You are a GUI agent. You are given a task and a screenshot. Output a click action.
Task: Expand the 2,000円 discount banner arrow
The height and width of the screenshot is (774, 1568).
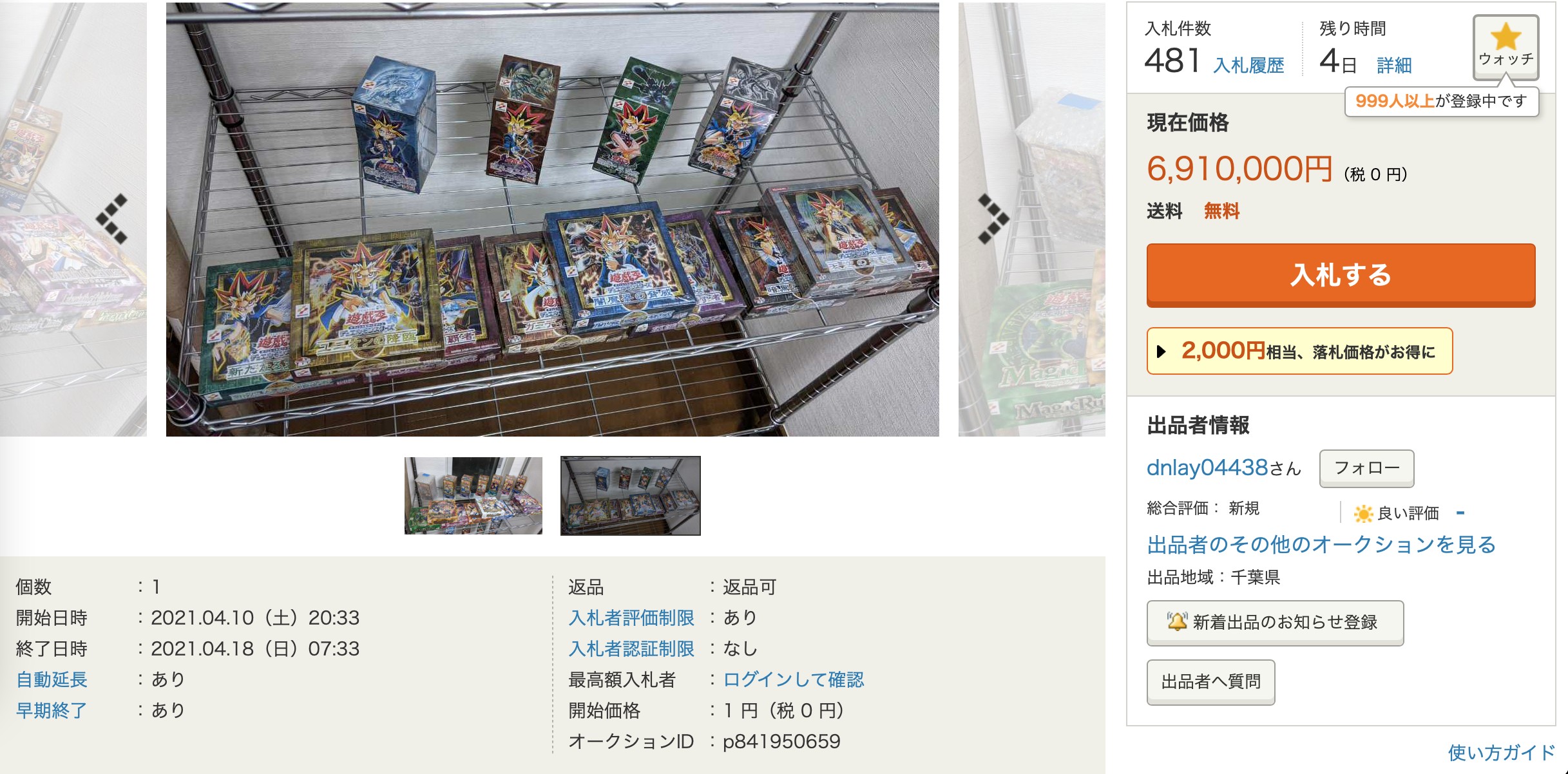click(x=1162, y=352)
